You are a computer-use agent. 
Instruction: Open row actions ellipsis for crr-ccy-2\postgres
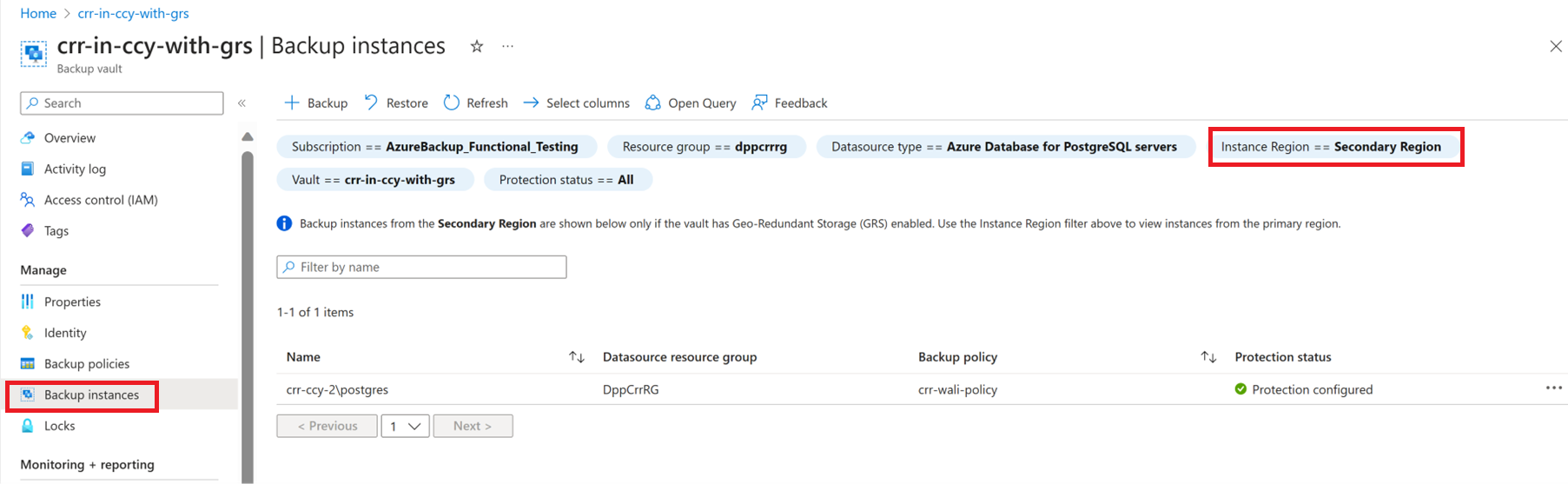pos(1554,388)
